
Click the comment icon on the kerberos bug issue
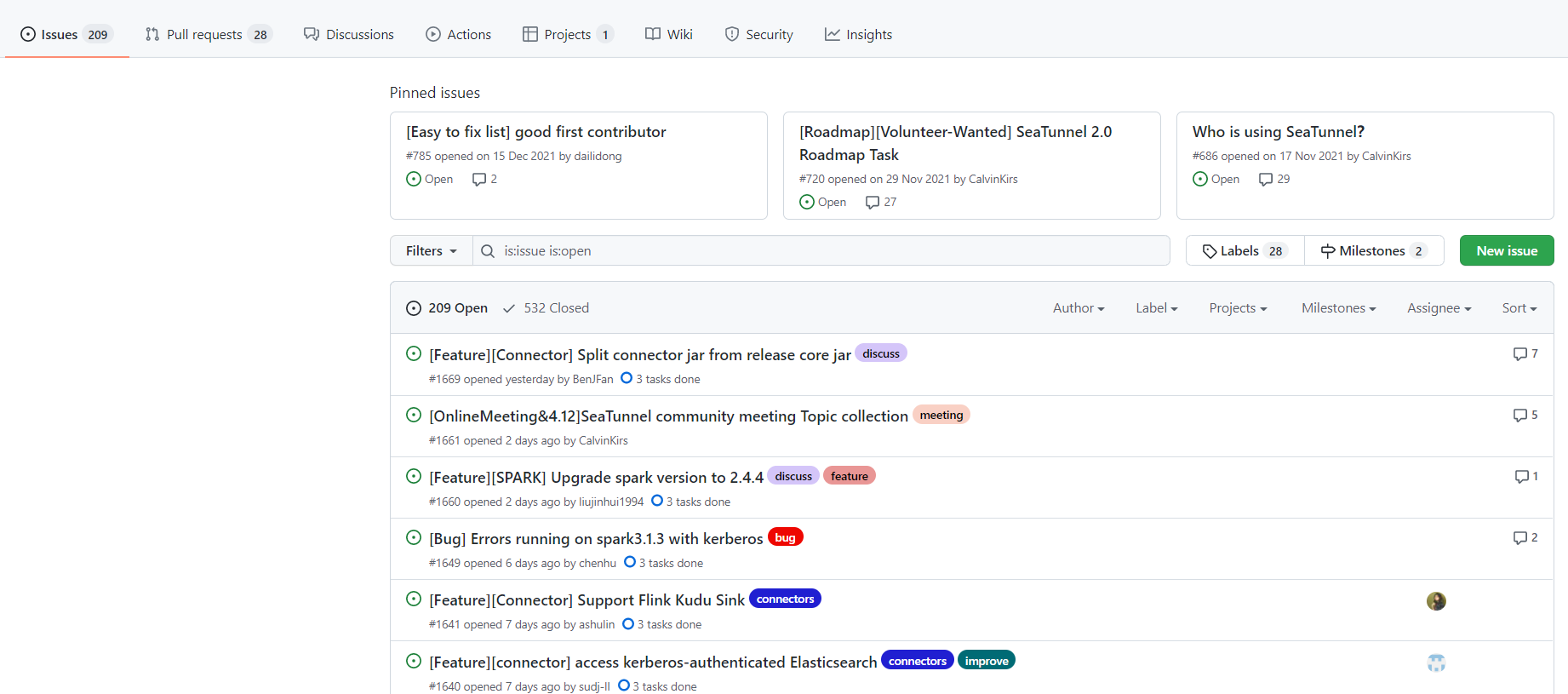(1519, 538)
